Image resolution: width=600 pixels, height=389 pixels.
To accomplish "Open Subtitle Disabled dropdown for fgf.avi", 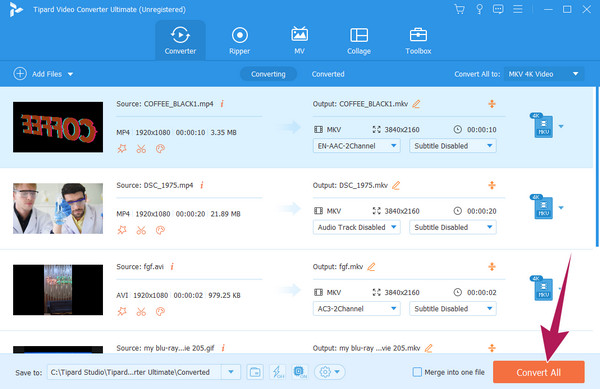I will [453, 309].
